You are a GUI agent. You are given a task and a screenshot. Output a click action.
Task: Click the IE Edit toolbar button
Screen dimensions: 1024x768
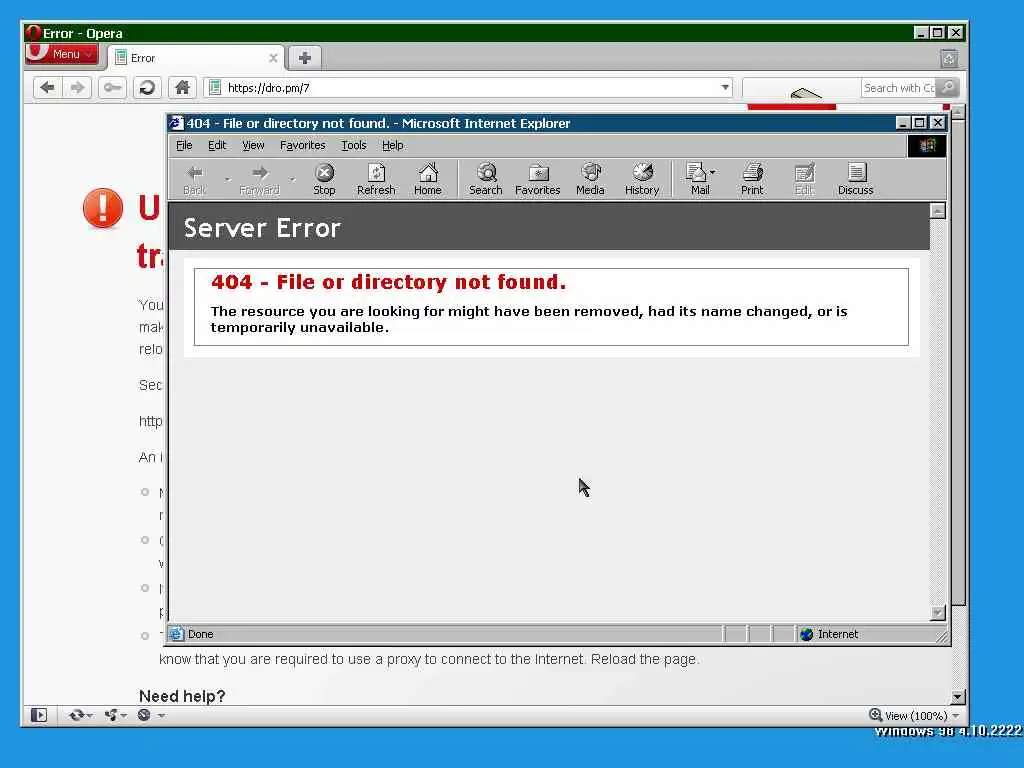coord(804,179)
